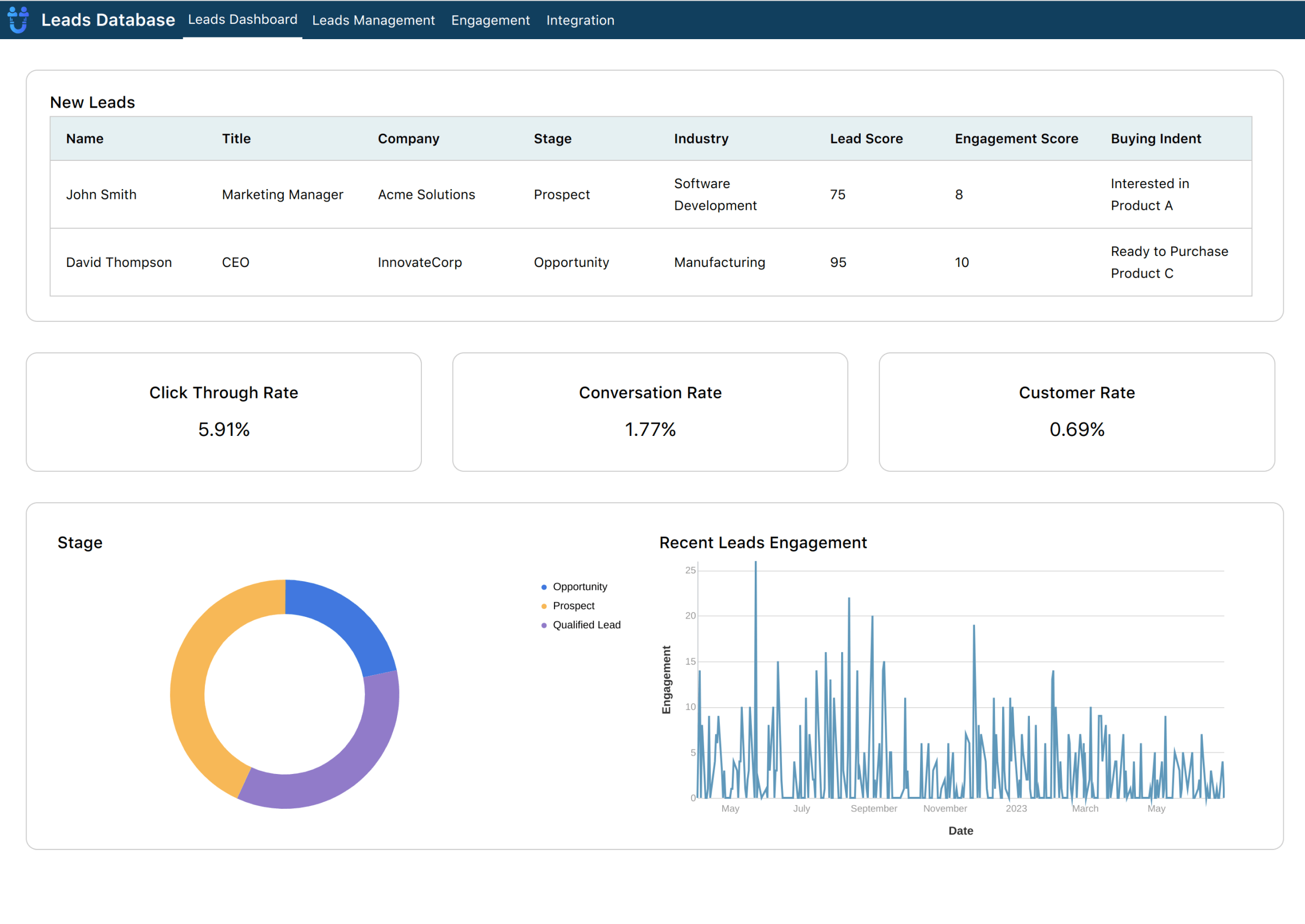The width and height of the screenshot is (1305, 924).
Task: Toggle the Qualified Lead series visibility
Action: click(x=587, y=624)
